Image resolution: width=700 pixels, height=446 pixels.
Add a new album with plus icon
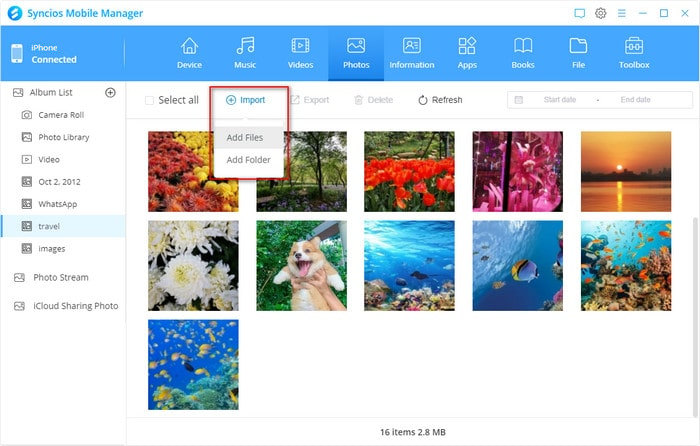coord(110,92)
